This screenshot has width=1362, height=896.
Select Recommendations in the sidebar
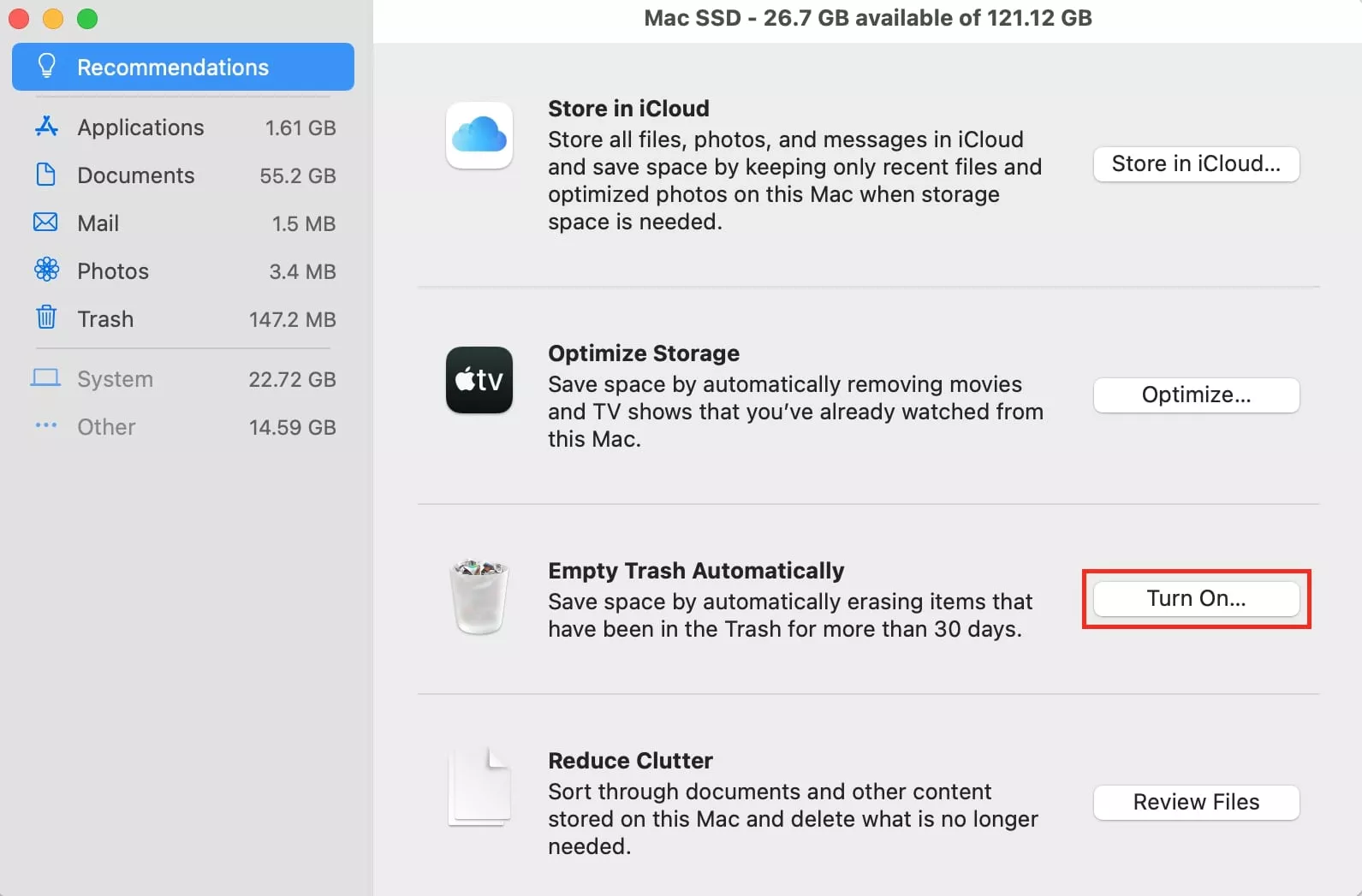(183, 67)
